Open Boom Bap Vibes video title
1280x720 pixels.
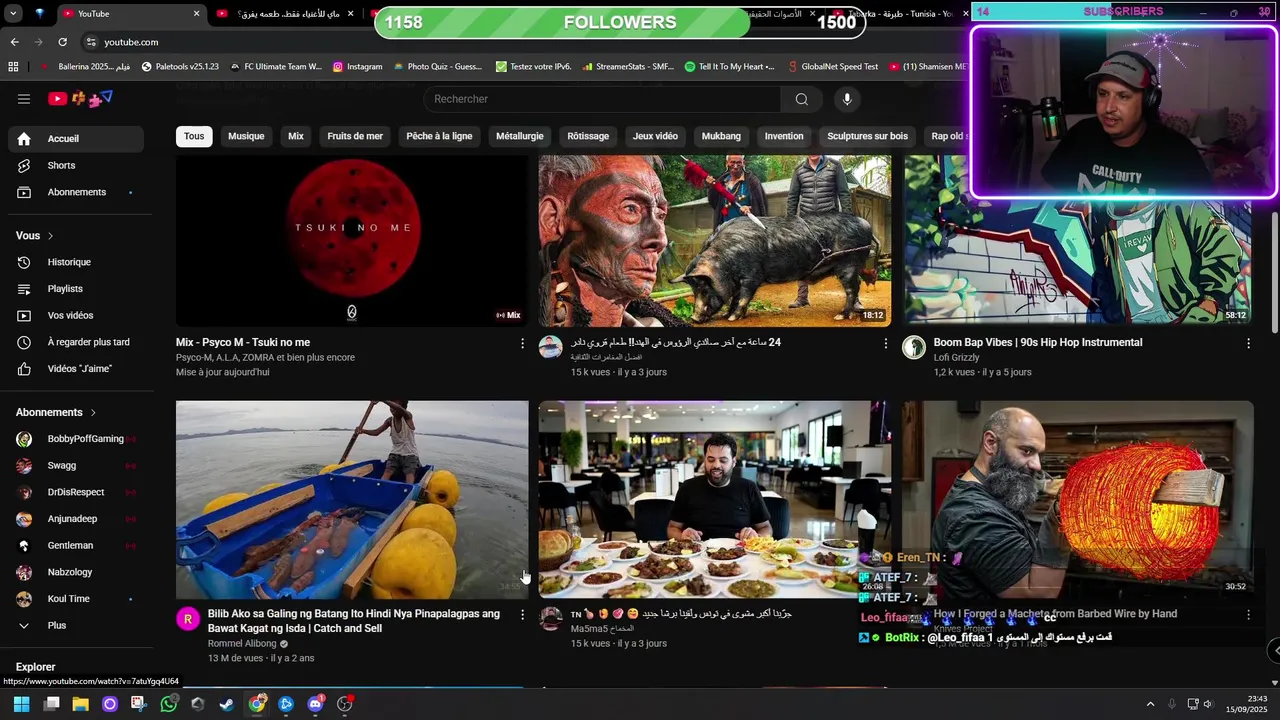click(1038, 342)
